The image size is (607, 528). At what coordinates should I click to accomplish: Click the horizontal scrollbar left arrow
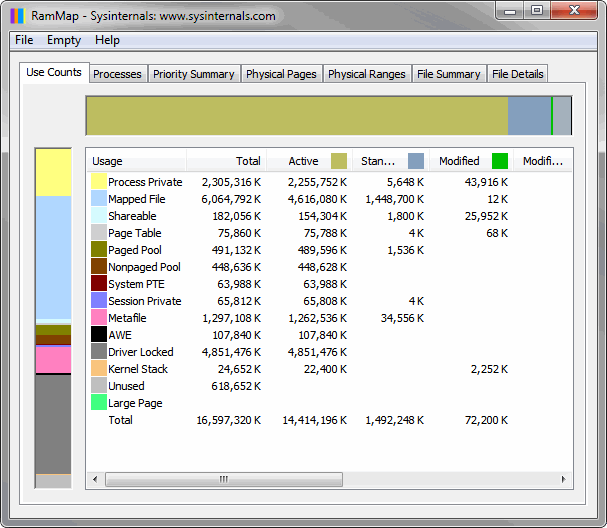click(x=95, y=479)
